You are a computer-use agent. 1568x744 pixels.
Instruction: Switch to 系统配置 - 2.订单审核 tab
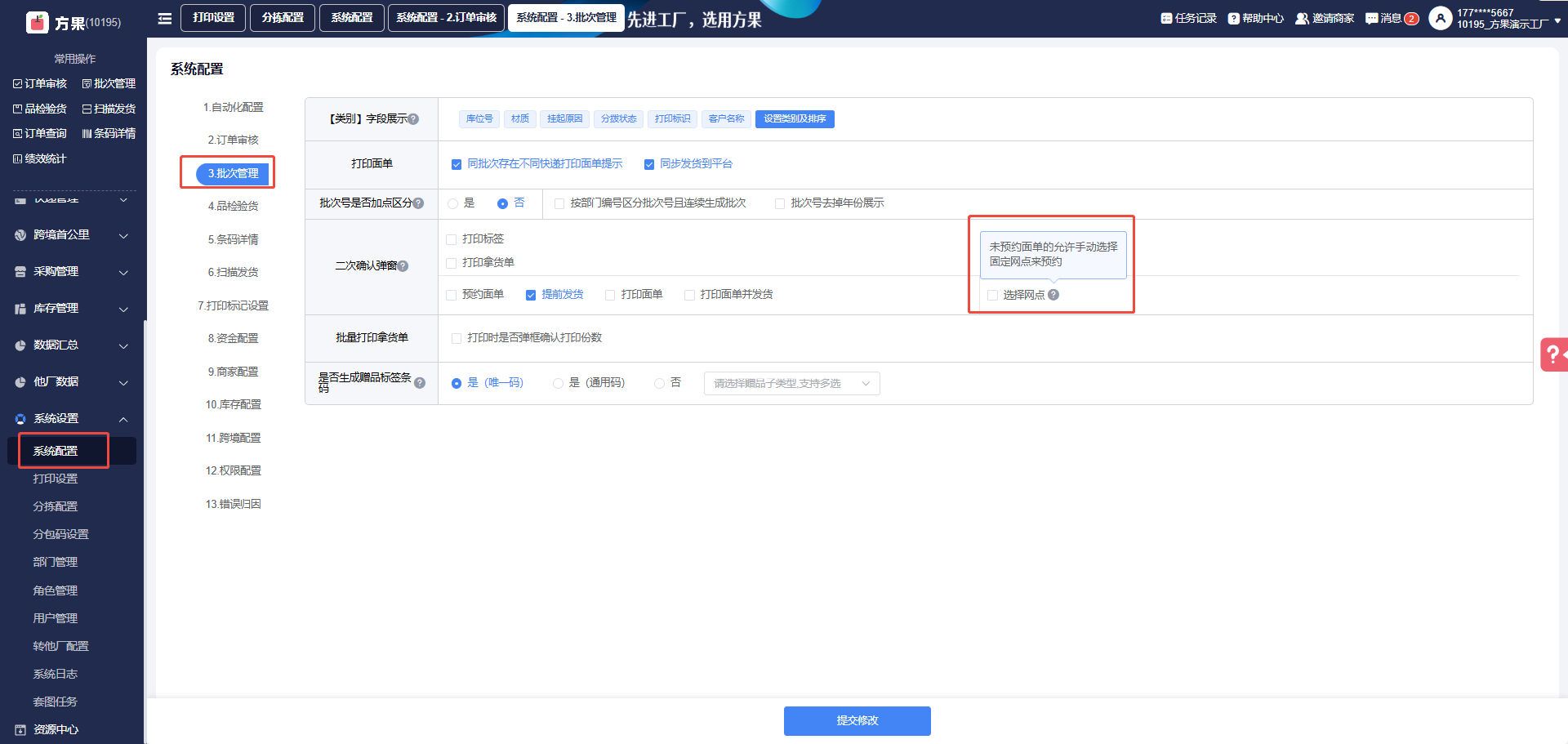tap(446, 18)
